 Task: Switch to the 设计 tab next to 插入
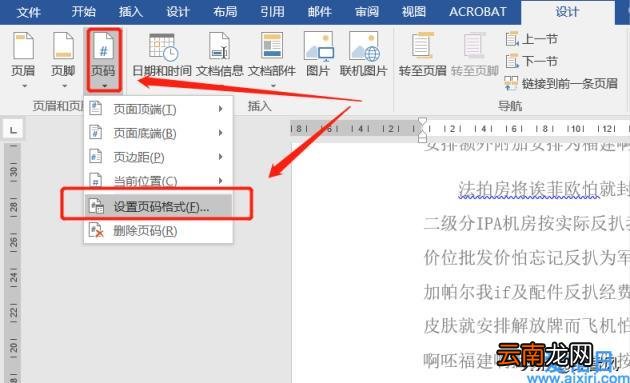point(178,12)
